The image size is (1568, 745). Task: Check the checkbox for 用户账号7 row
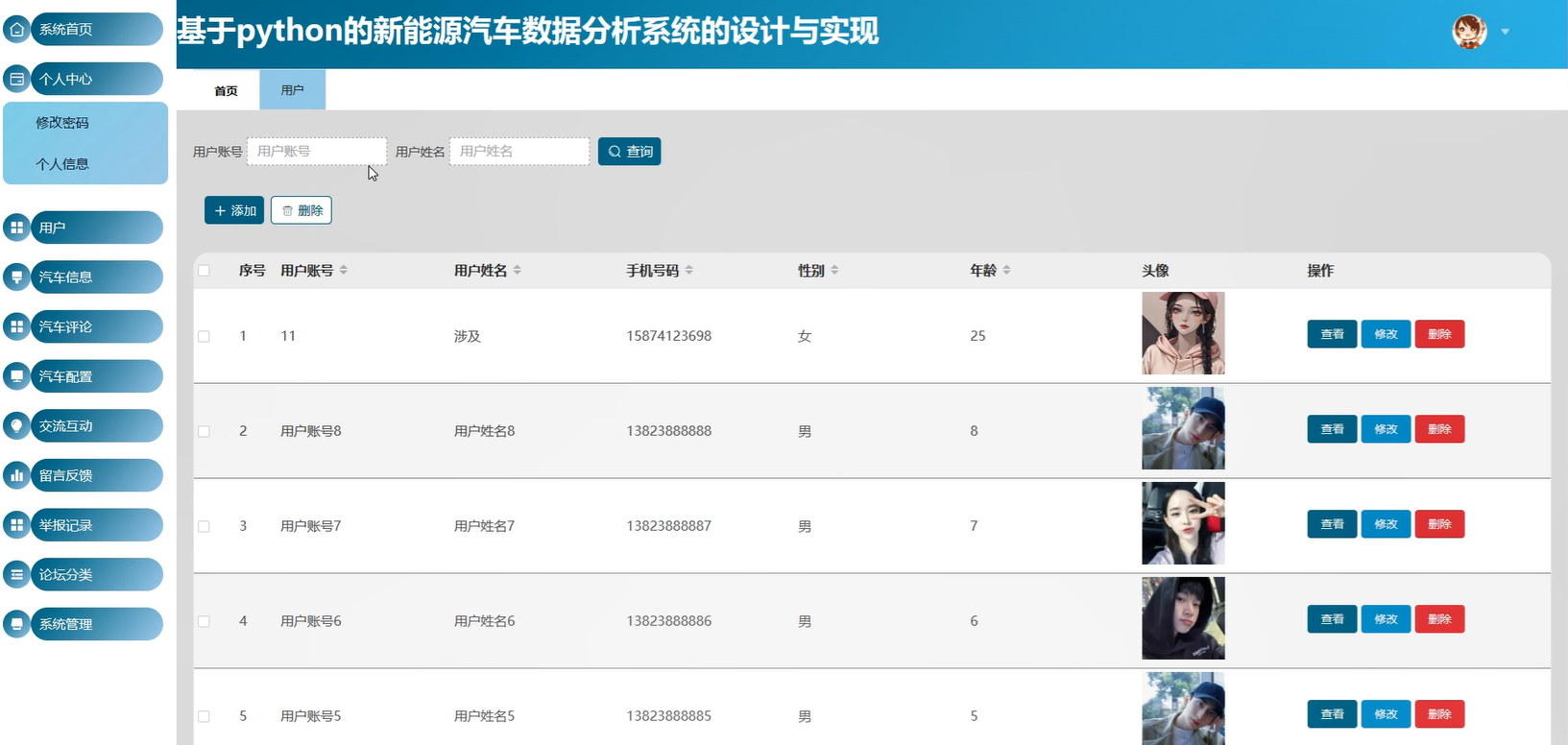[204, 526]
